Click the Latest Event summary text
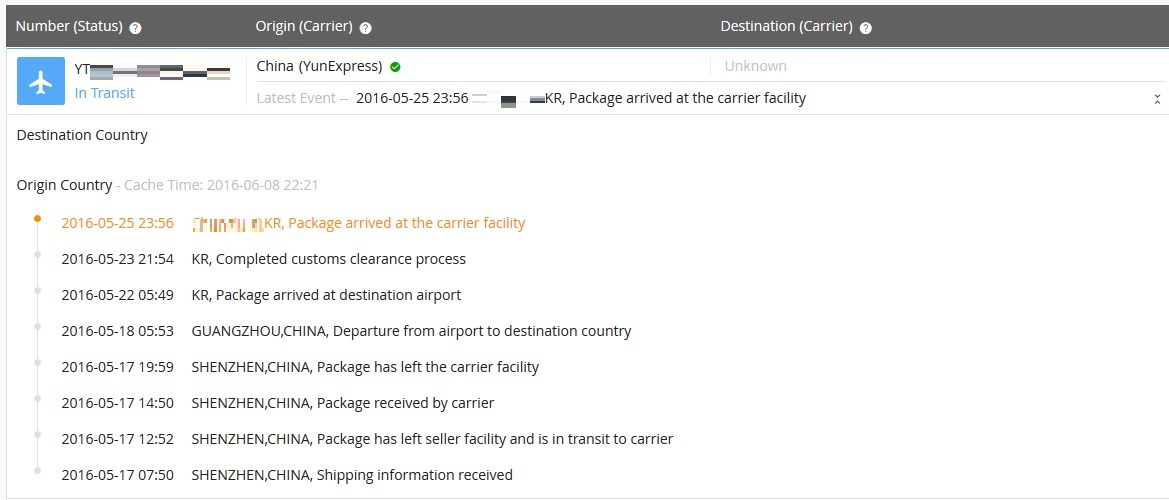 (x=580, y=98)
